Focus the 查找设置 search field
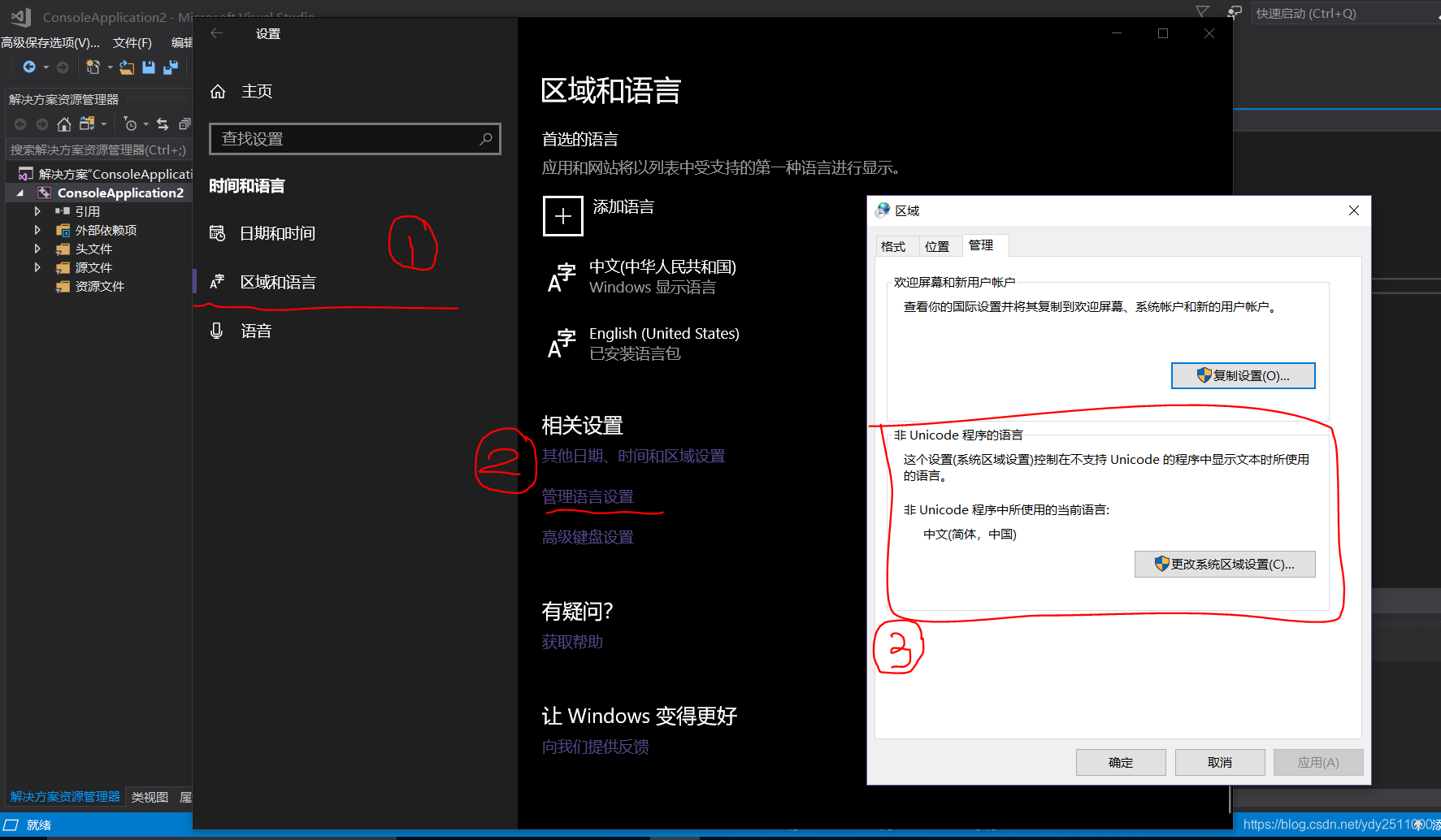This screenshot has width=1441, height=840. 354,139
